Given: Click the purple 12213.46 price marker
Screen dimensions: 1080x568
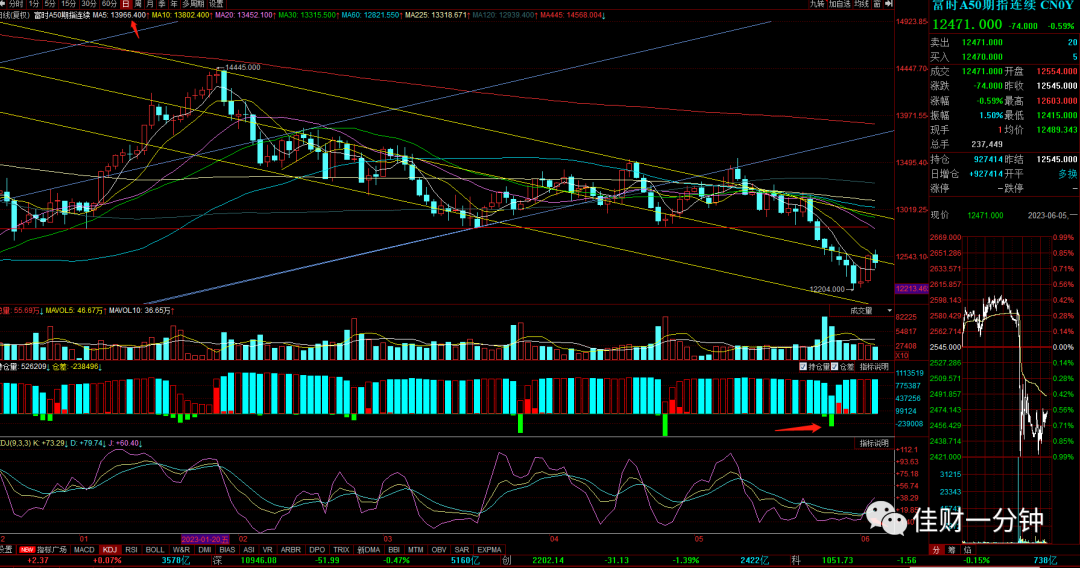Looking at the screenshot, I should (x=911, y=288).
